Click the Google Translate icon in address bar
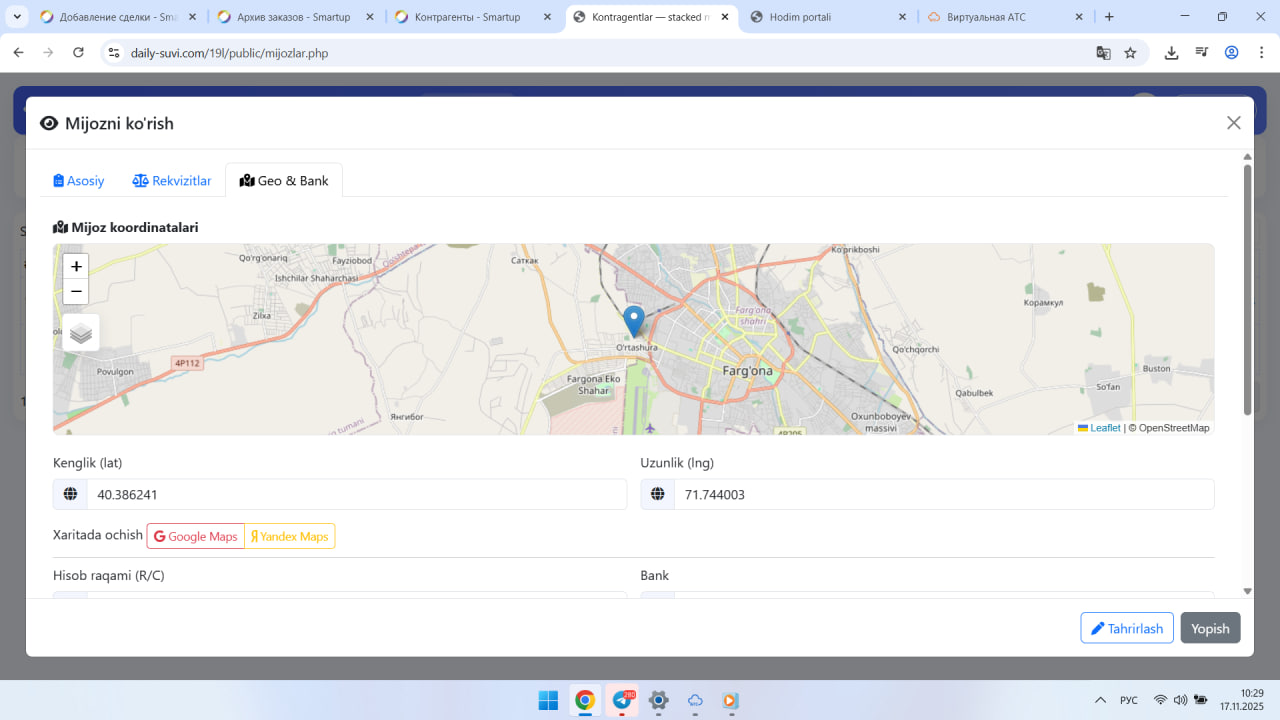Image resolution: width=1280 pixels, height=720 pixels. coord(1103,53)
